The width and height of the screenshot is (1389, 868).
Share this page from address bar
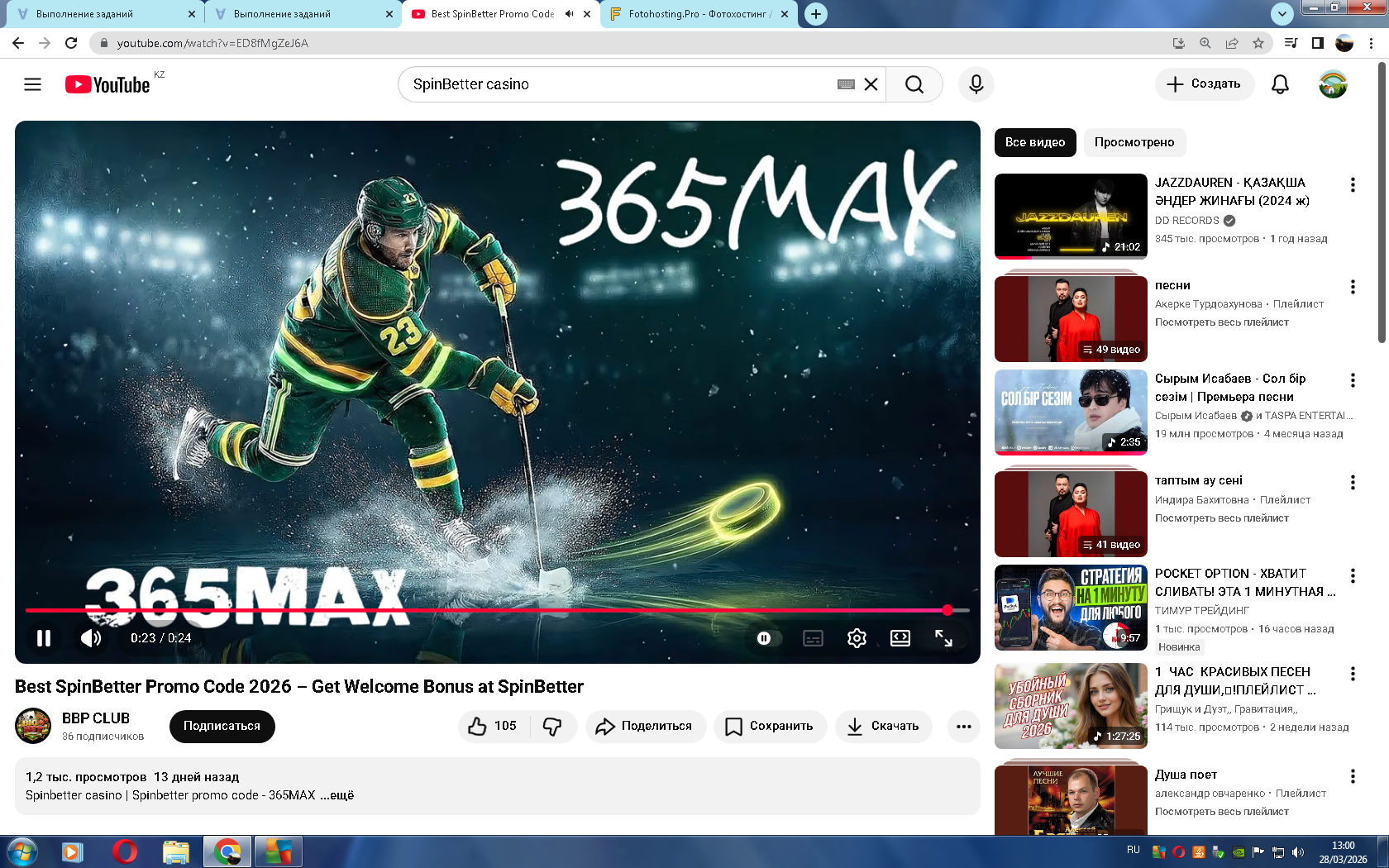pos(1232,43)
